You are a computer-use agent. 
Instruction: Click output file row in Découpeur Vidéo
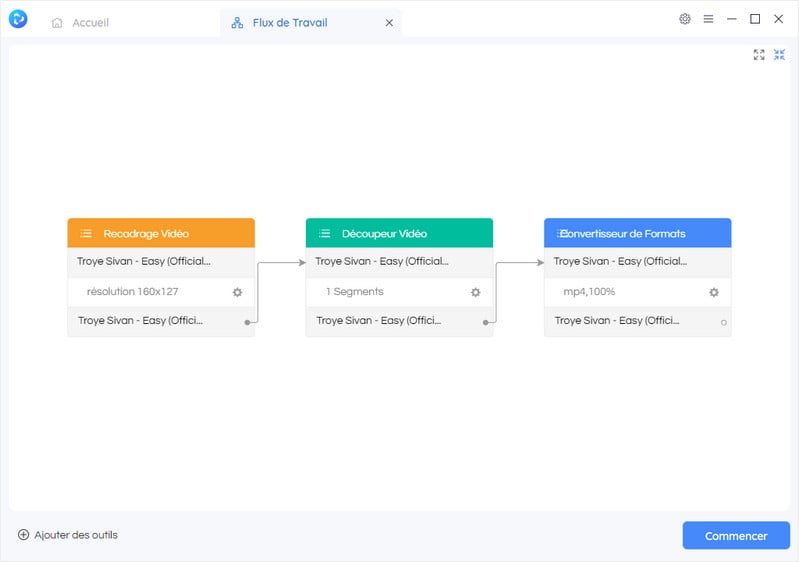pos(400,321)
